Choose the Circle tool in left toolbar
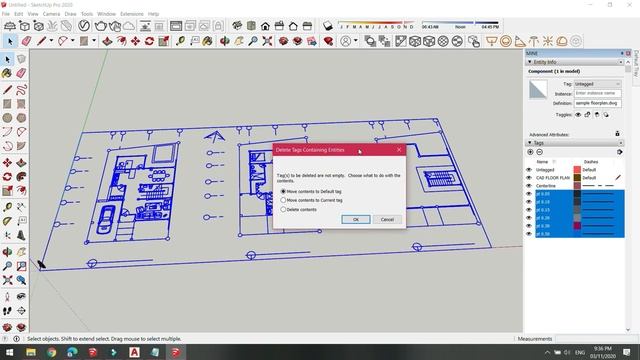Screen dimensions: 640x360 [x=7, y=118]
